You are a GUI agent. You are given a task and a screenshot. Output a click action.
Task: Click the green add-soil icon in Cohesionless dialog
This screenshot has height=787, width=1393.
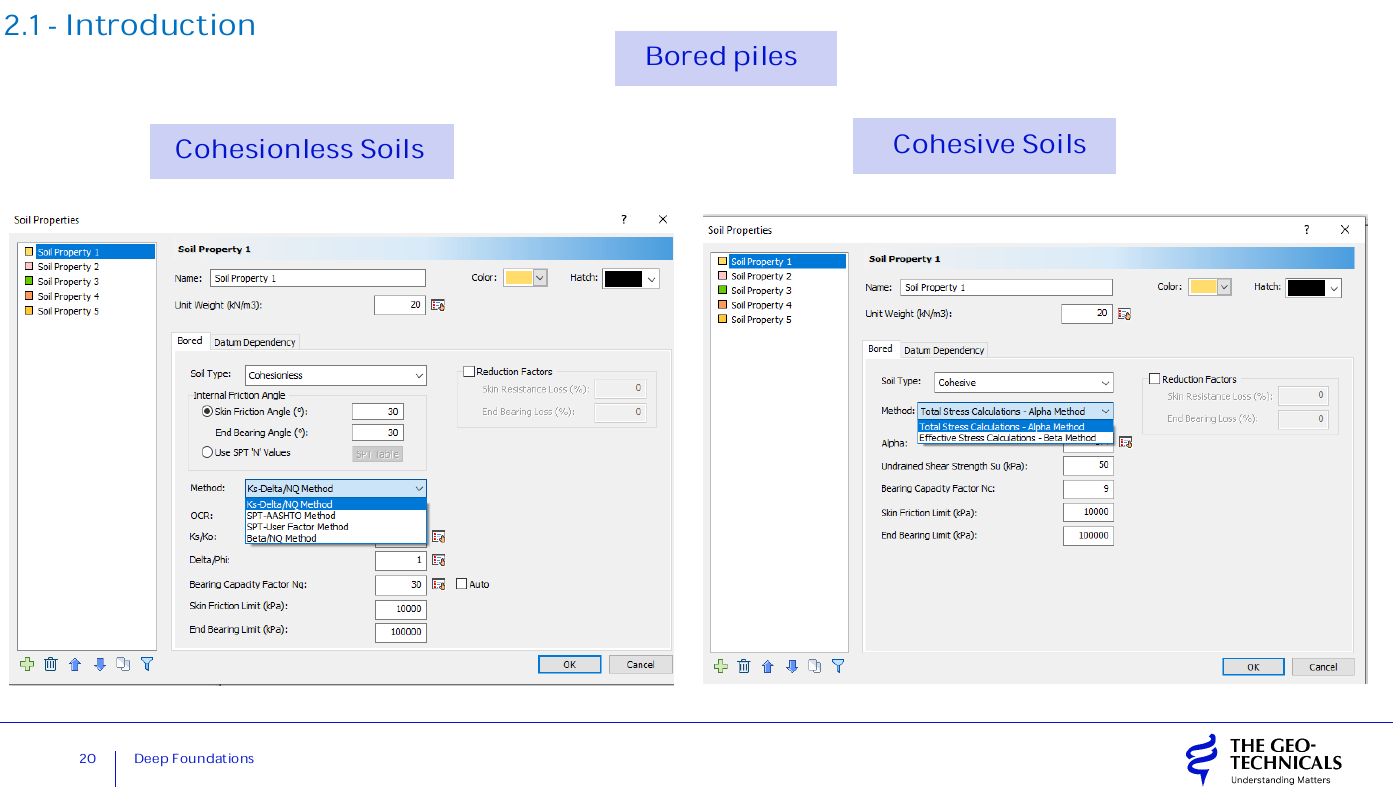[26, 664]
